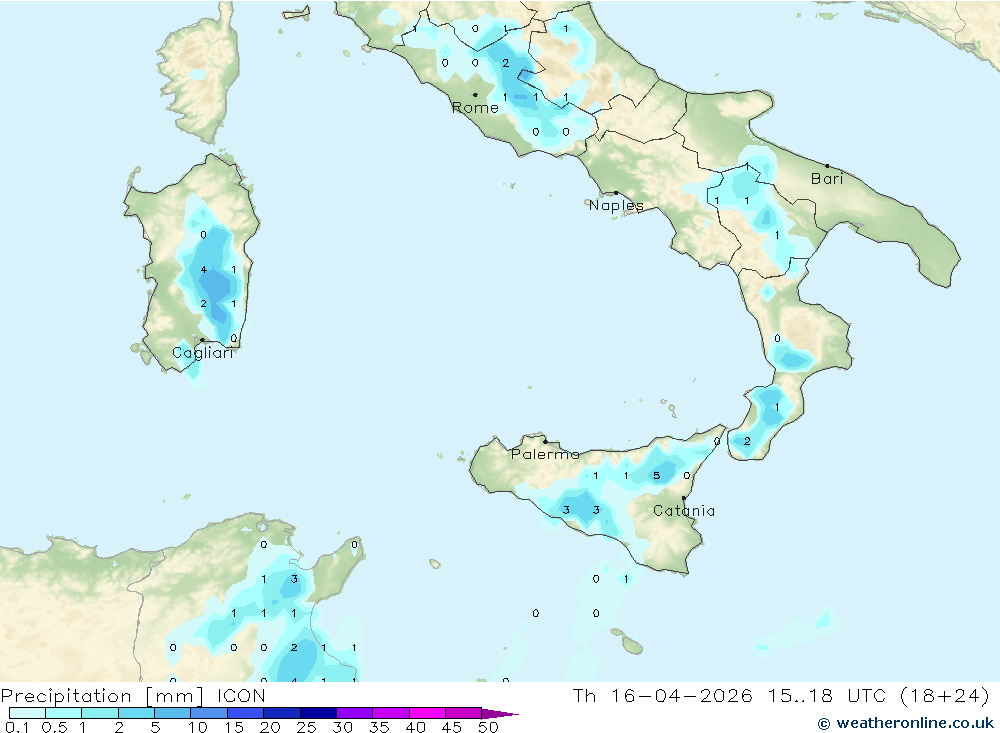Click the city dot marker for Naples
The image size is (1000, 733).
pyautogui.click(x=616, y=193)
